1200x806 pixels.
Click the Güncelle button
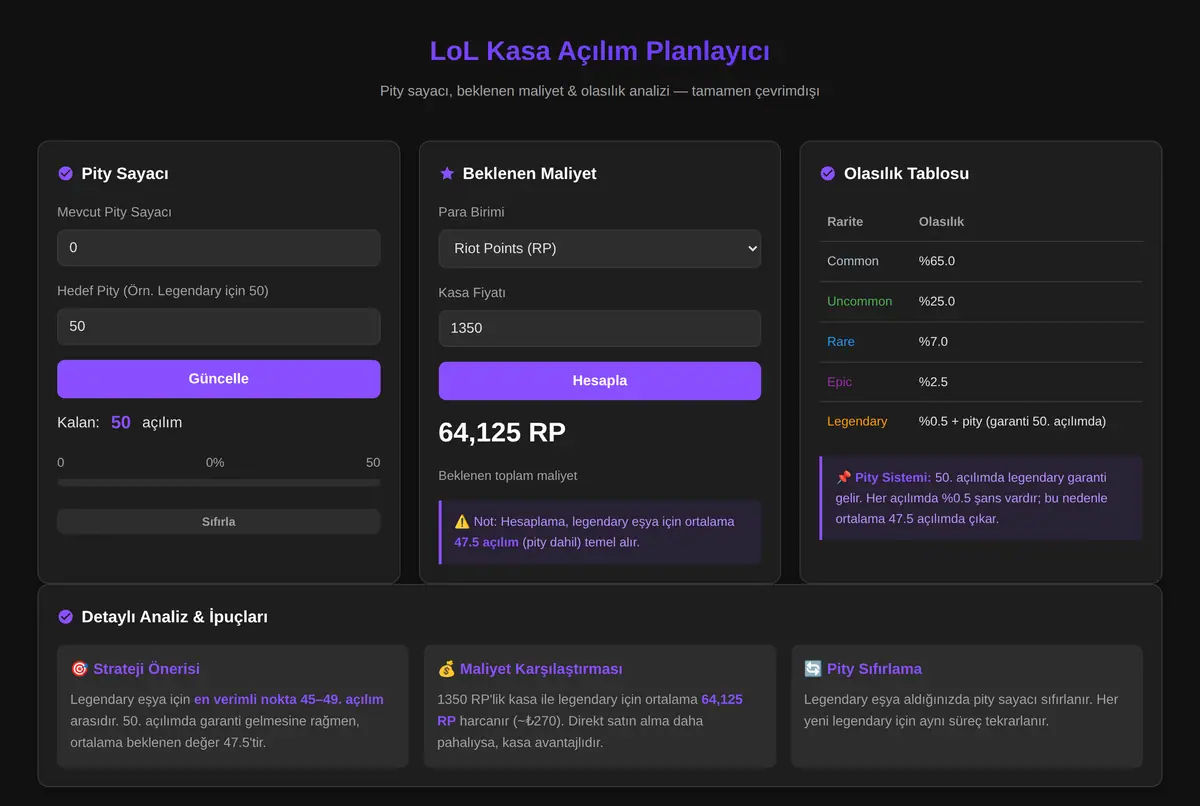coord(219,379)
